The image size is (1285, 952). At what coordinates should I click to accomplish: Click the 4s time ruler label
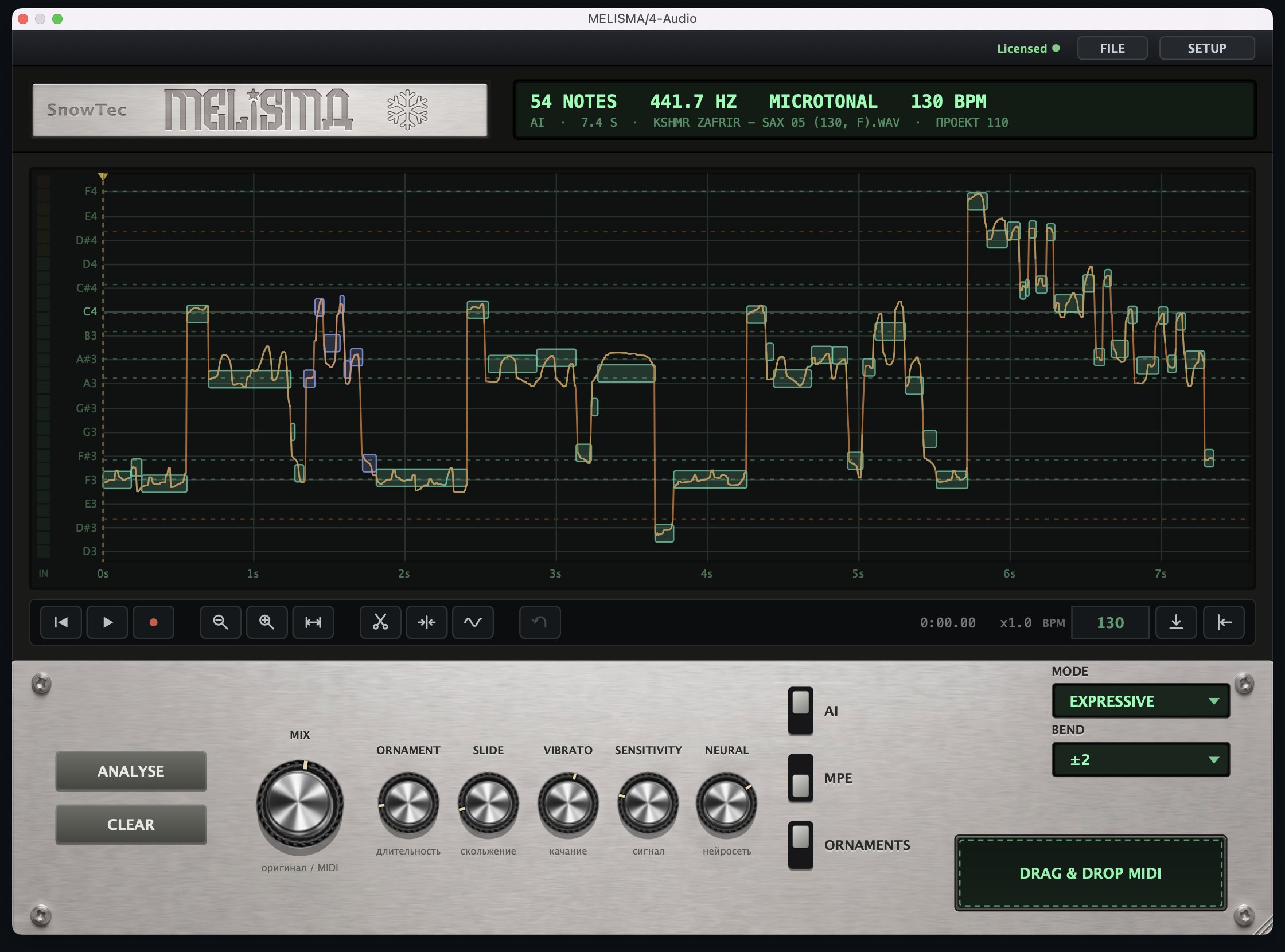pos(706,574)
